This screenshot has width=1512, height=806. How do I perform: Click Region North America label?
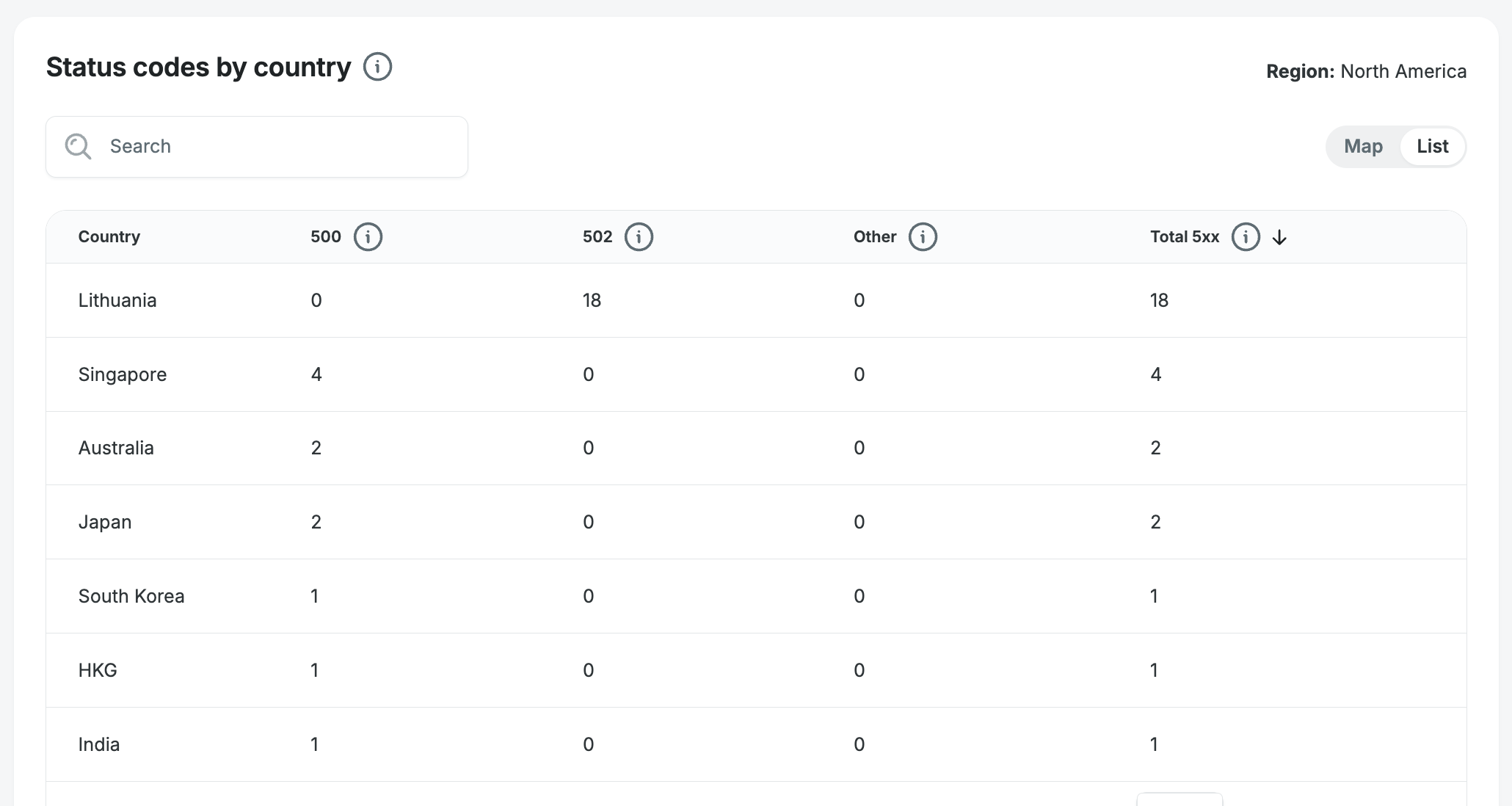click(x=1366, y=71)
